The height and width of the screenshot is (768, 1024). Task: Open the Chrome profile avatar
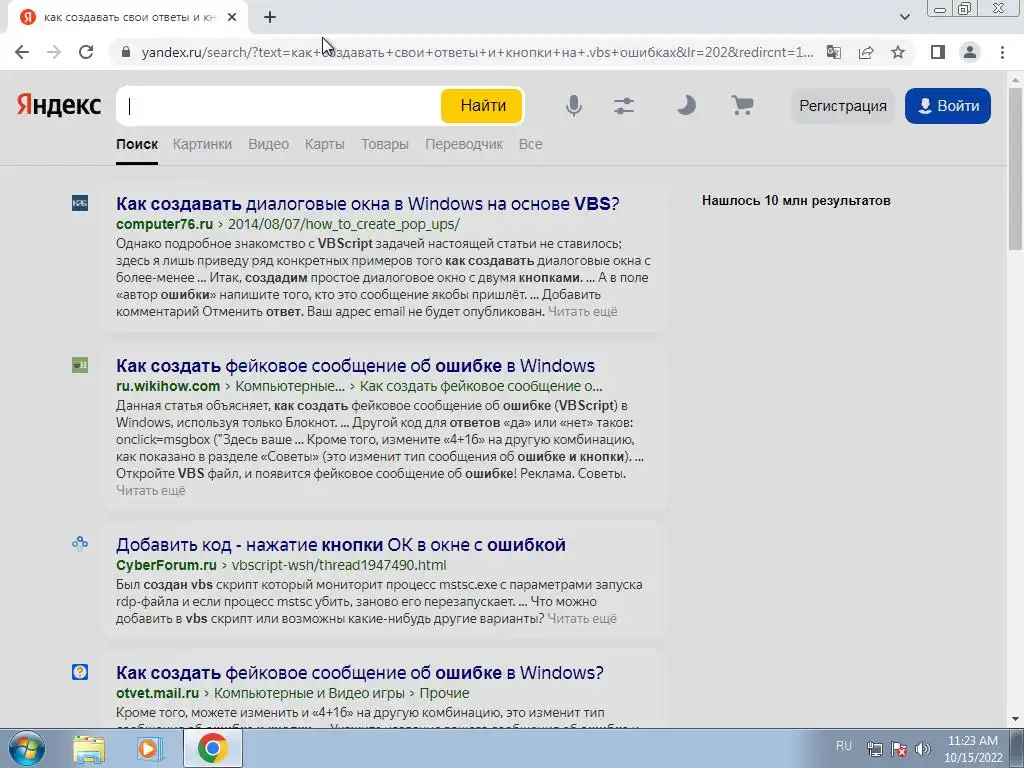[x=970, y=52]
